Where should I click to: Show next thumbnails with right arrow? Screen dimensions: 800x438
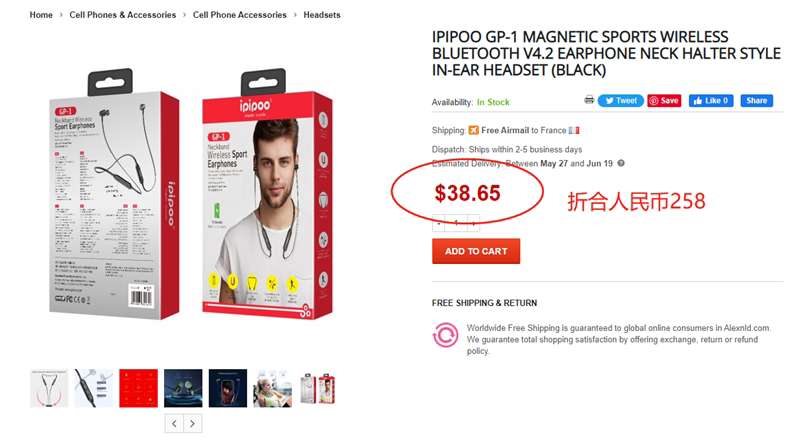pyautogui.click(x=192, y=423)
